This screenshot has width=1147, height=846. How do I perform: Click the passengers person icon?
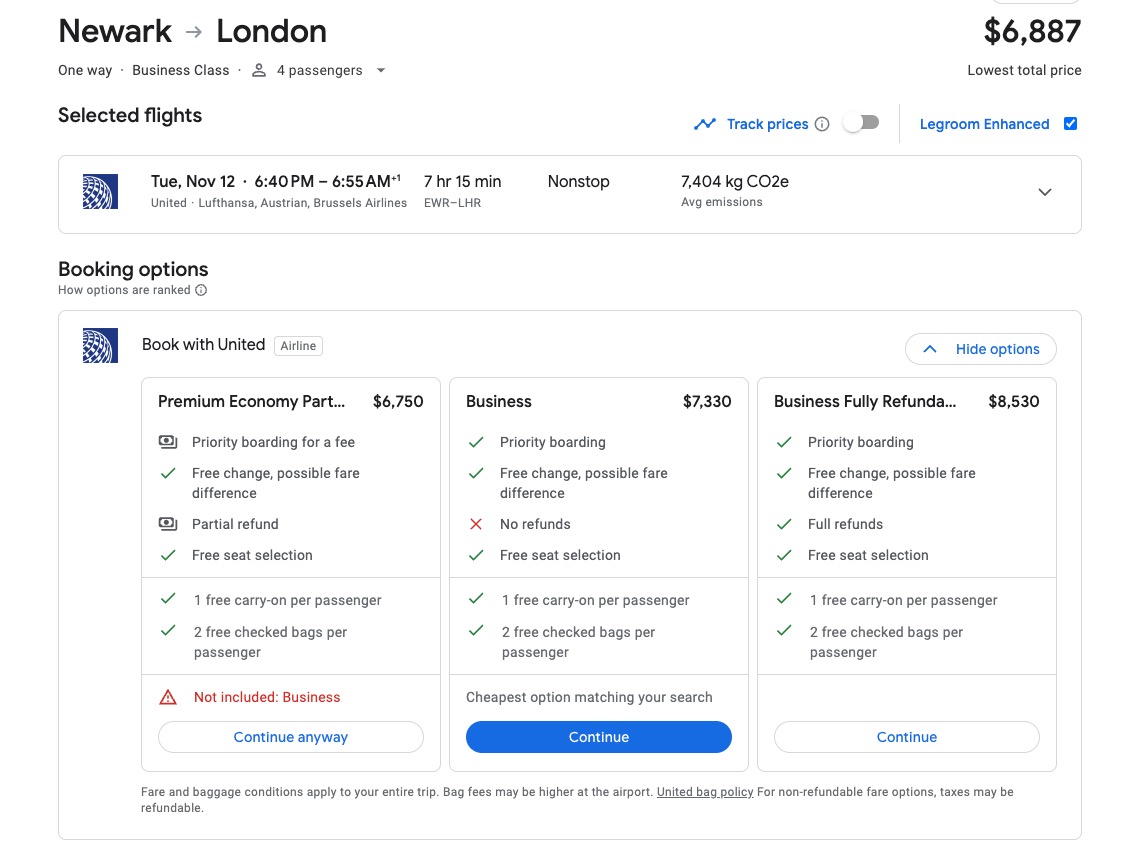[x=259, y=70]
